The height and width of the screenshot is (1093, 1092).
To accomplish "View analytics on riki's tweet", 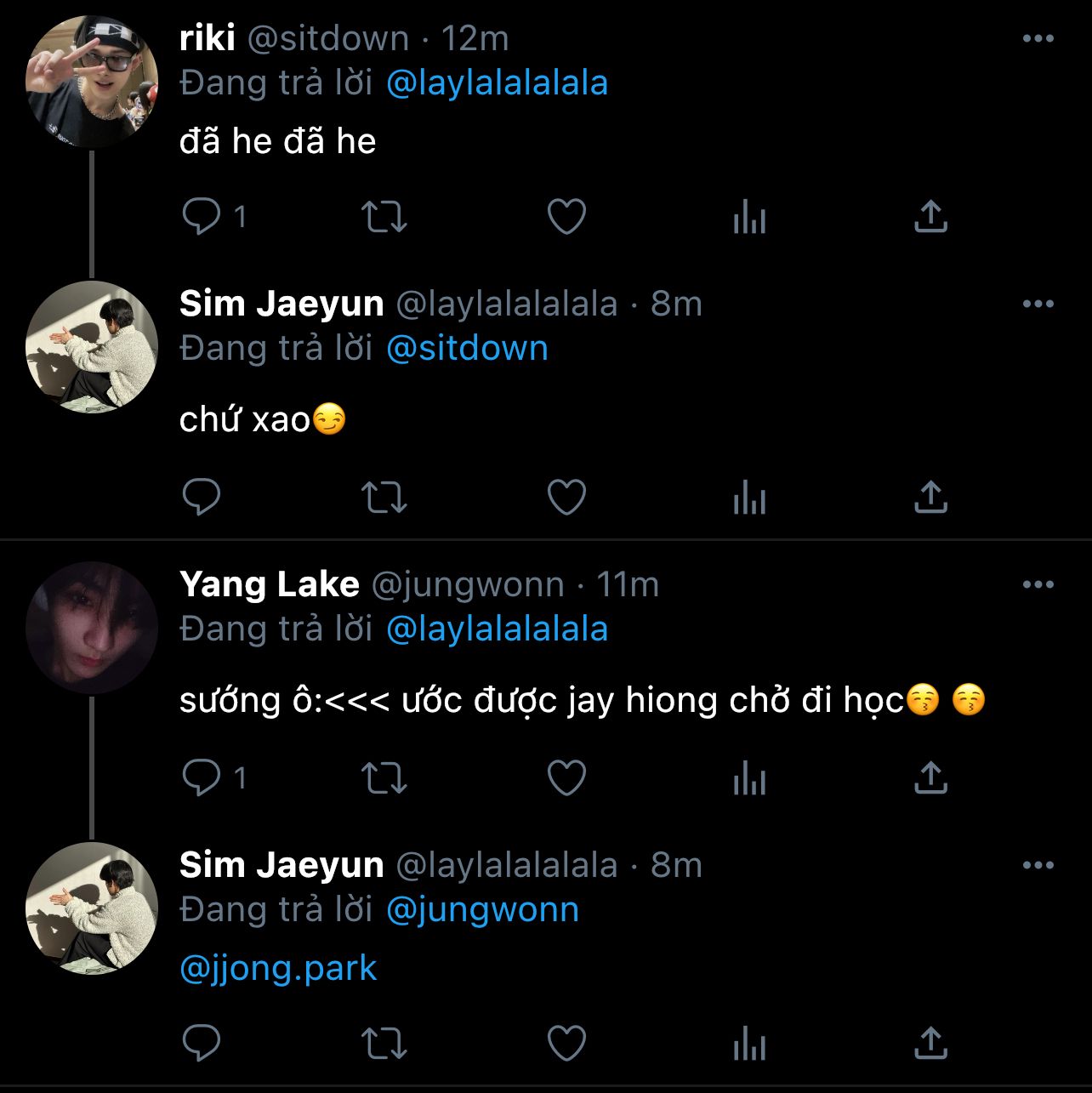I will click(x=749, y=216).
